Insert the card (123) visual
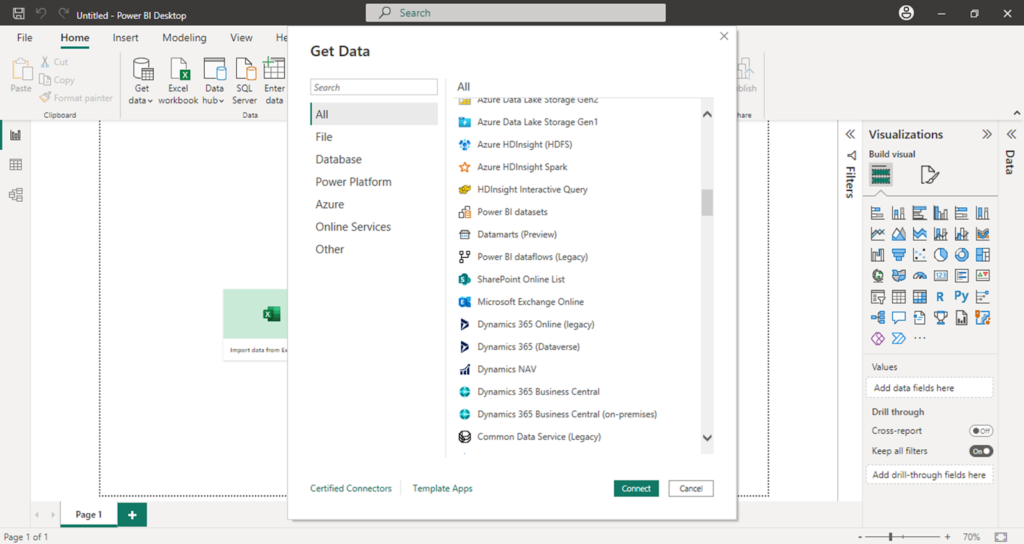The width and height of the screenshot is (1024, 544). tap(940, 276)
